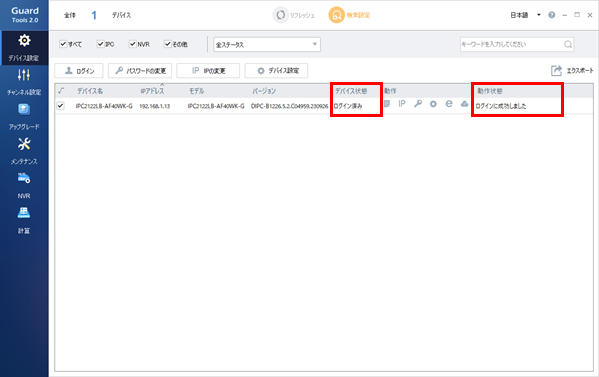The height and width of the screenshot is (377, 599).
Task: Click the IP change icon in device row
Action: [x=402, y=104]
